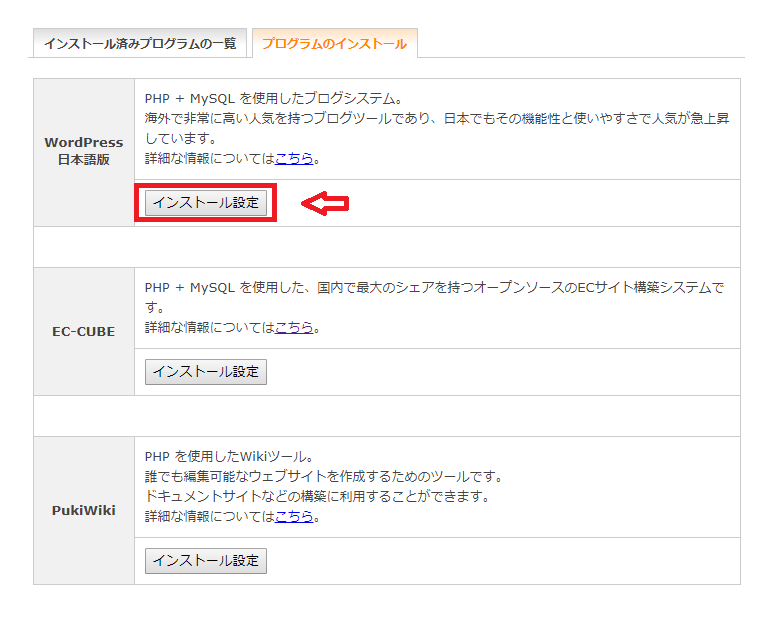The height and width of the screenshot is (632, 777).
Task: Click the text 'ドキュメントサイトなどの構築に利用することができます。'
Action: 317,496
